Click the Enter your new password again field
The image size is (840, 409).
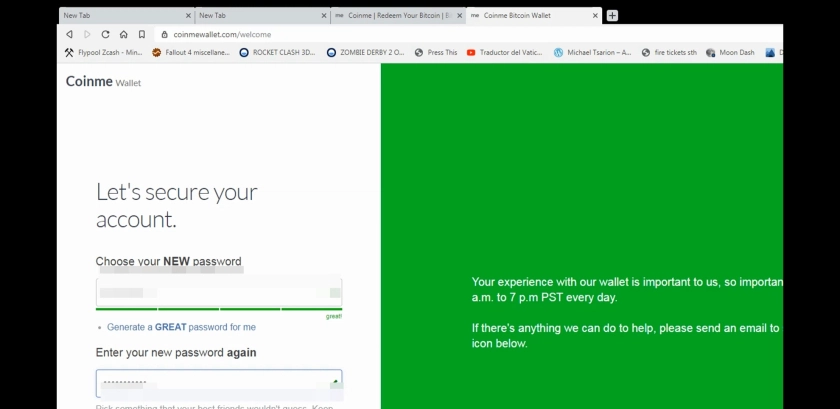(x=219, y=383)
